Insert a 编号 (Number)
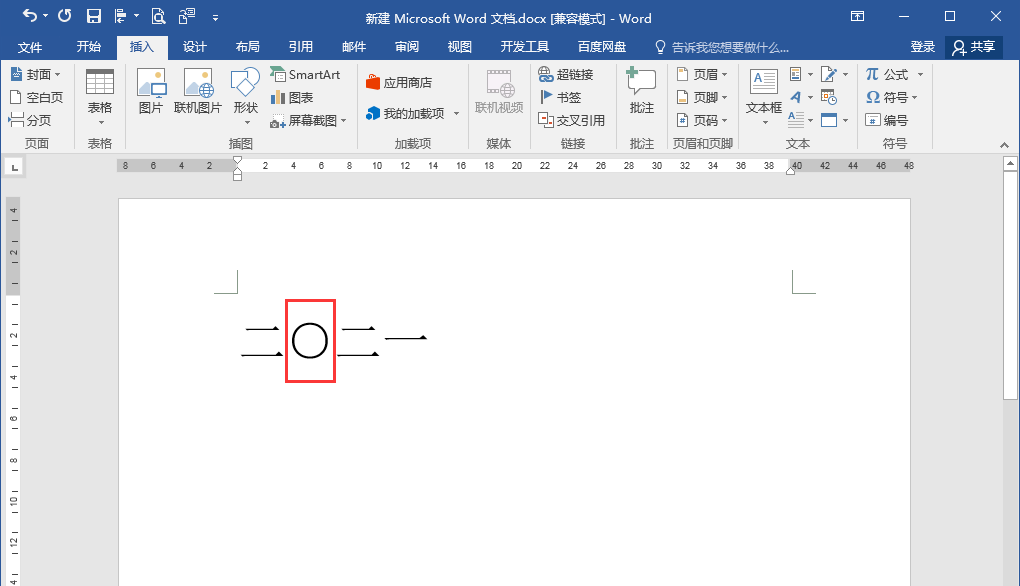Image resolution: width=1020 pixels, height=586 pixels. point(887,120)
